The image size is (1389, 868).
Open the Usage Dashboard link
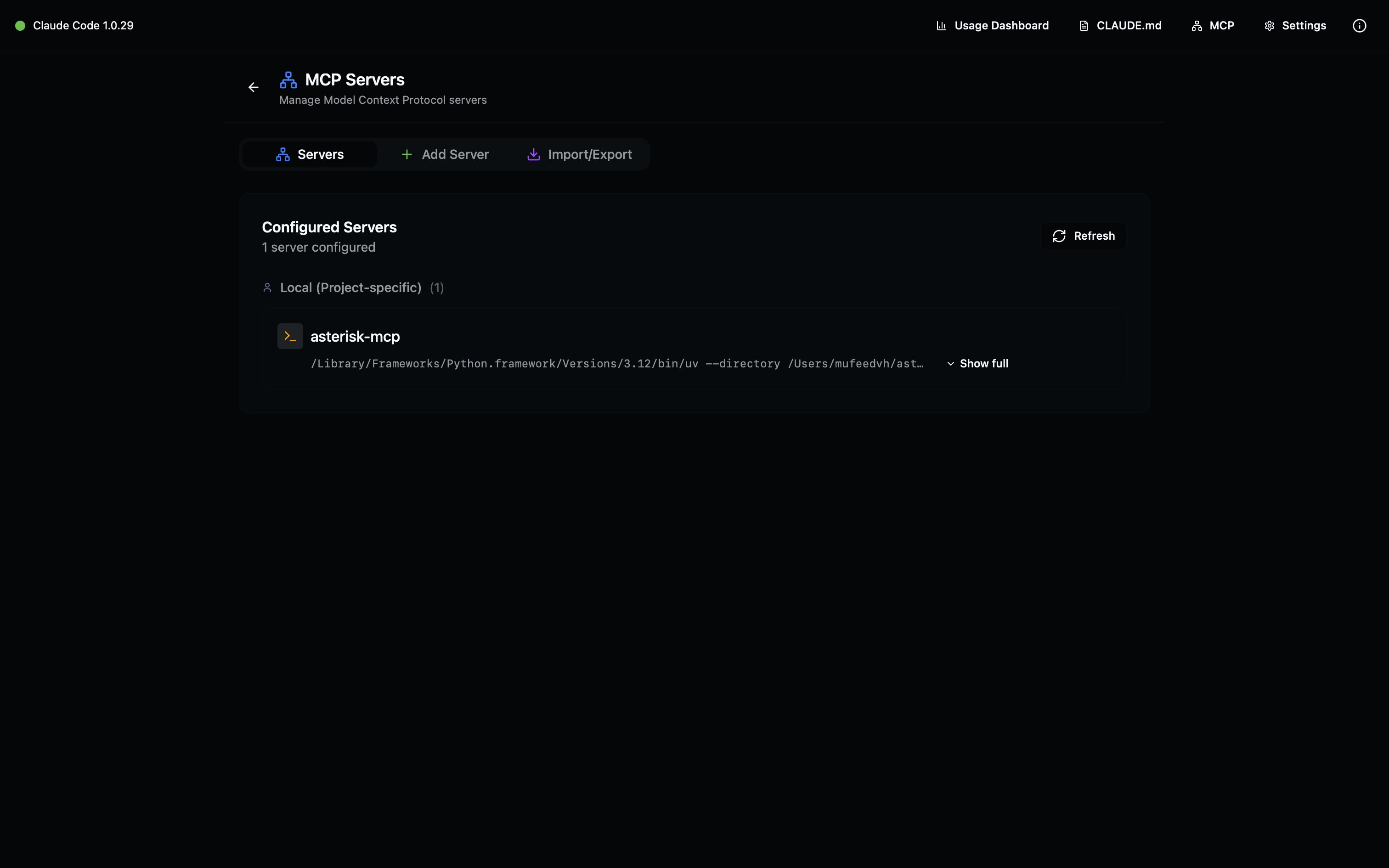[x=993, y=26]
